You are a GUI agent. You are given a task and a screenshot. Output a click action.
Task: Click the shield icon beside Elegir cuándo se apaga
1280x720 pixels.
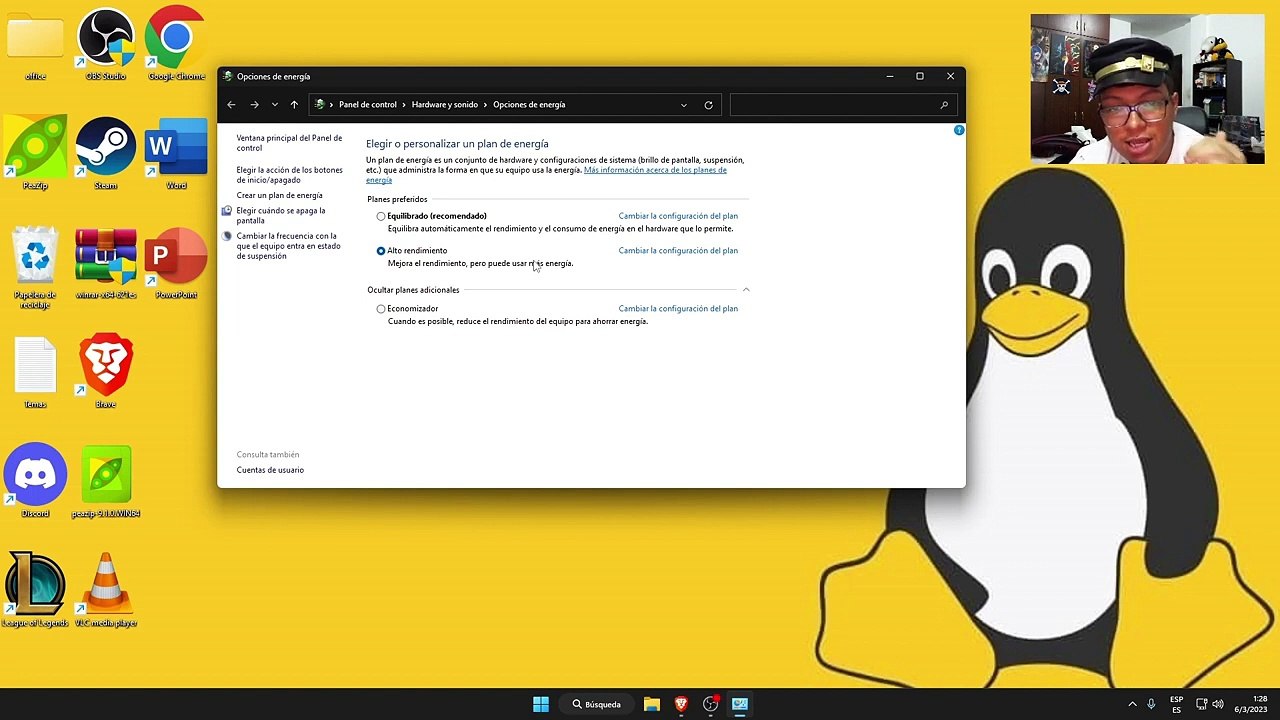point(227,211)
